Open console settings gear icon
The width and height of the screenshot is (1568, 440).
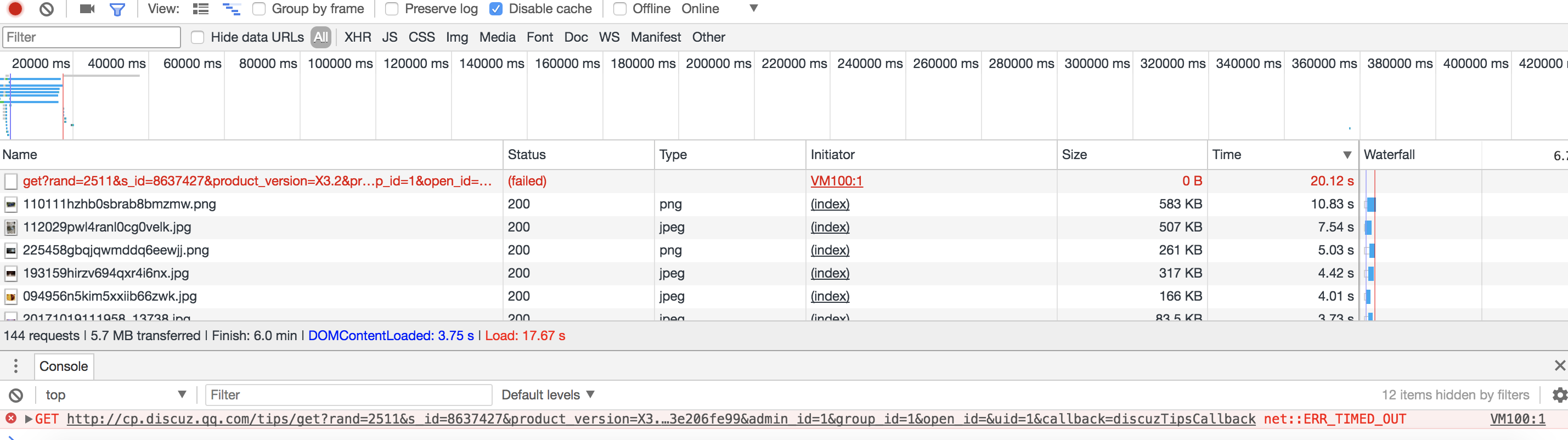click(x=1559, y=395)
